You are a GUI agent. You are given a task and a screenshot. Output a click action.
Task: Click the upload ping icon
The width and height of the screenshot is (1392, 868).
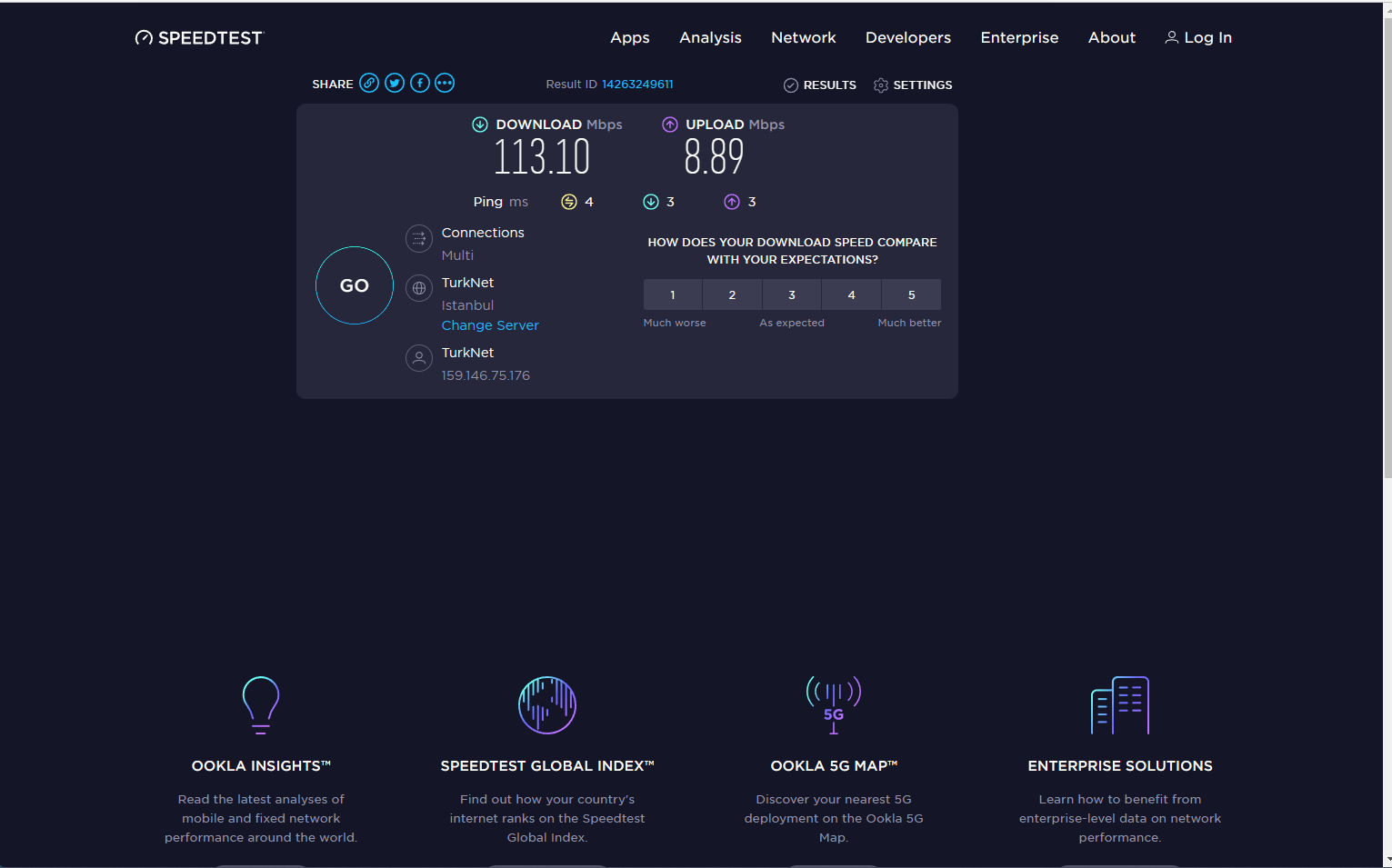coord(732,202)
